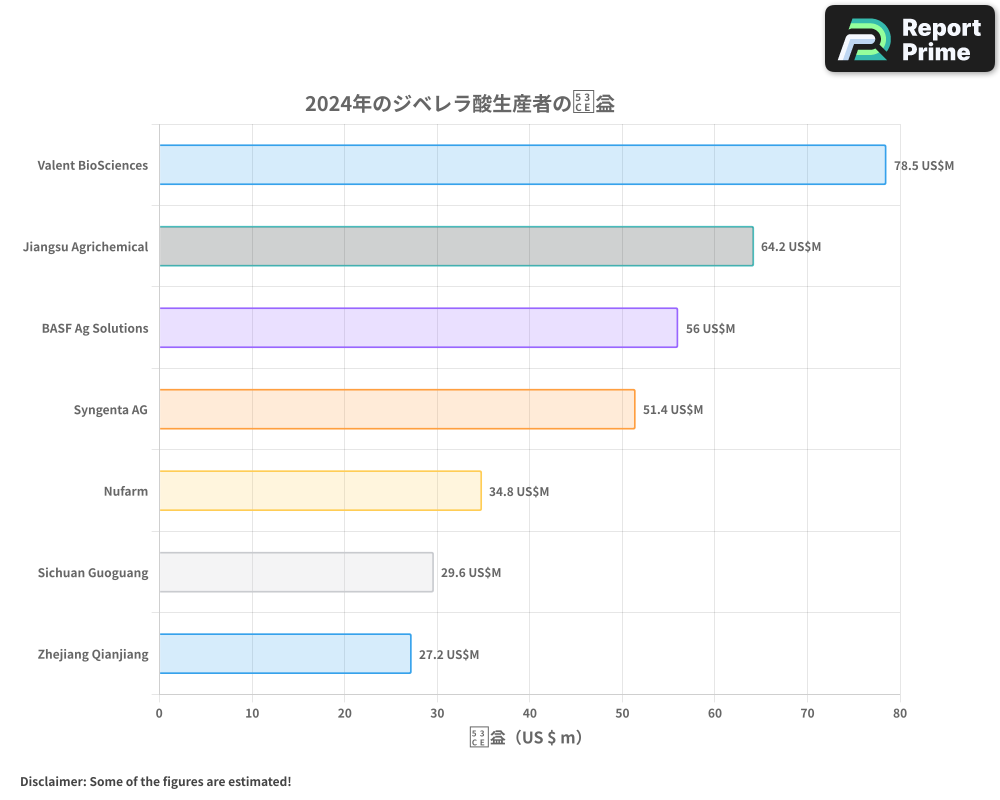1000x800 pixels.
Task: Click the 51.4 US$M data label
Action: click(x=673, y=409)
